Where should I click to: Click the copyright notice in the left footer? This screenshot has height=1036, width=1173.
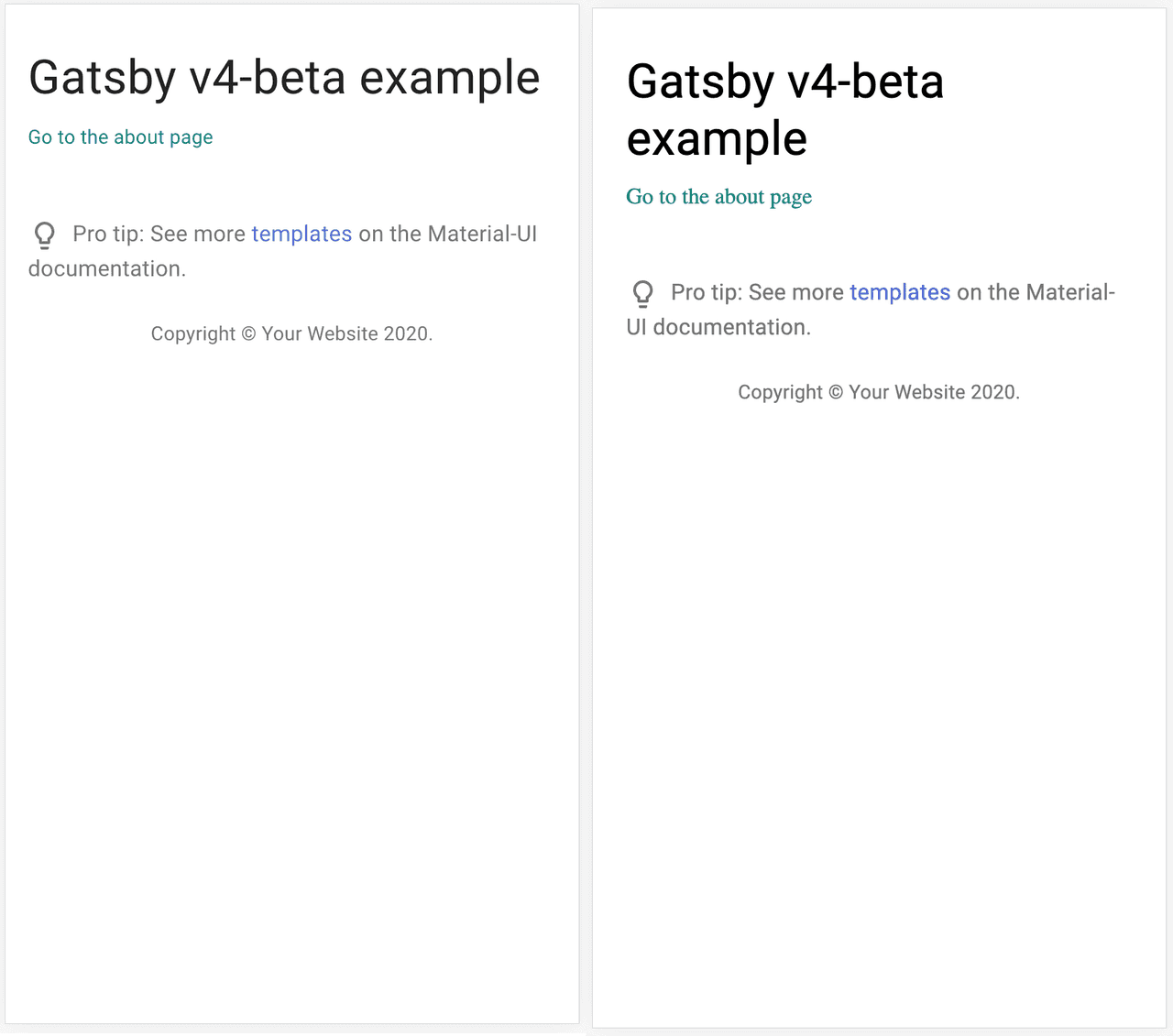pyautogui.click(x=291, y=333)
